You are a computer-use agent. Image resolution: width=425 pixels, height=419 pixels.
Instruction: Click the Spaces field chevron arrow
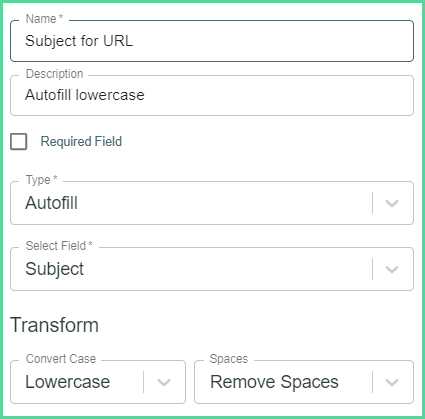(x=392, y=382)
